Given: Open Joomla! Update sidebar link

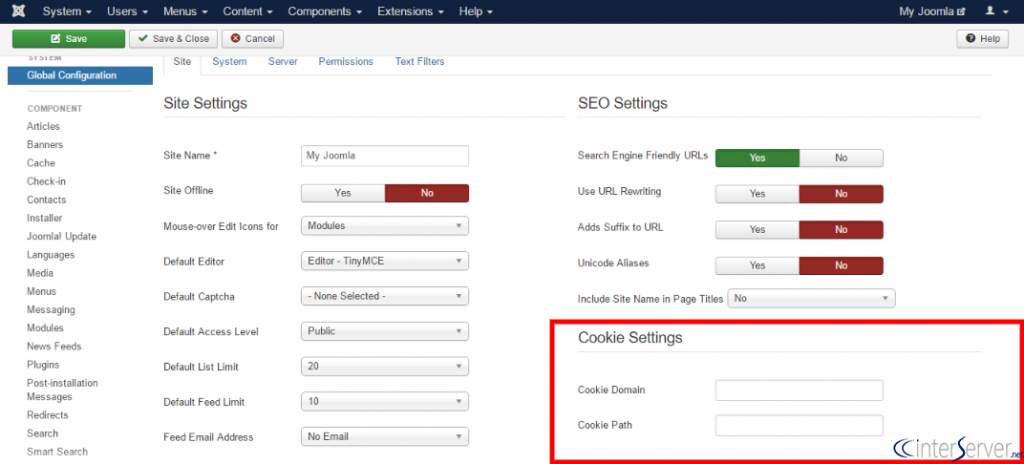Looking at the screenshot, I should pos(61,236).
